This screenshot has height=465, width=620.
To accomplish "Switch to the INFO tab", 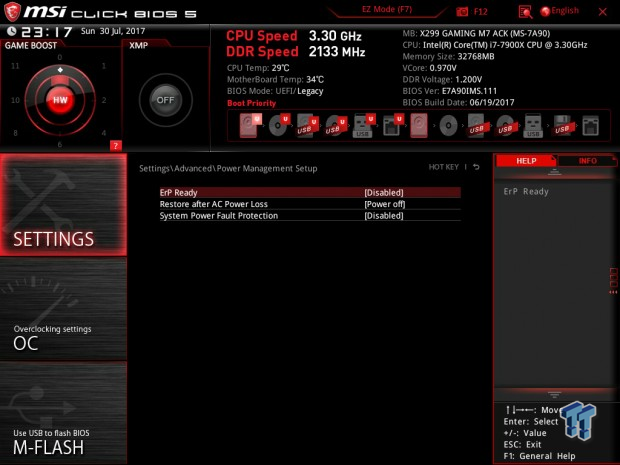I will point(588,161).
